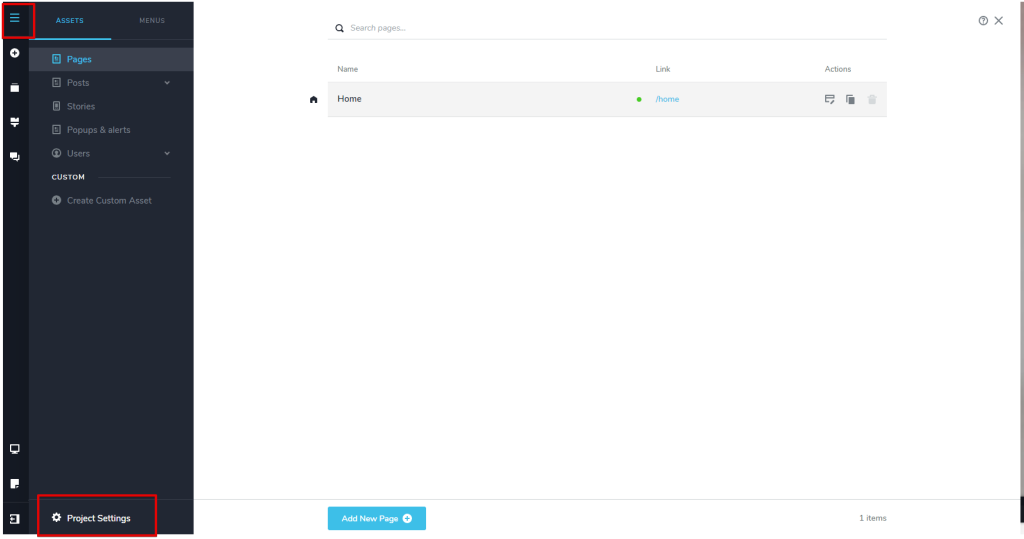Image resolution: width=1024 pixels, height=539 pixels.
Task: Click the exit icon at sidebar bottom
Action: pos(14,519)
